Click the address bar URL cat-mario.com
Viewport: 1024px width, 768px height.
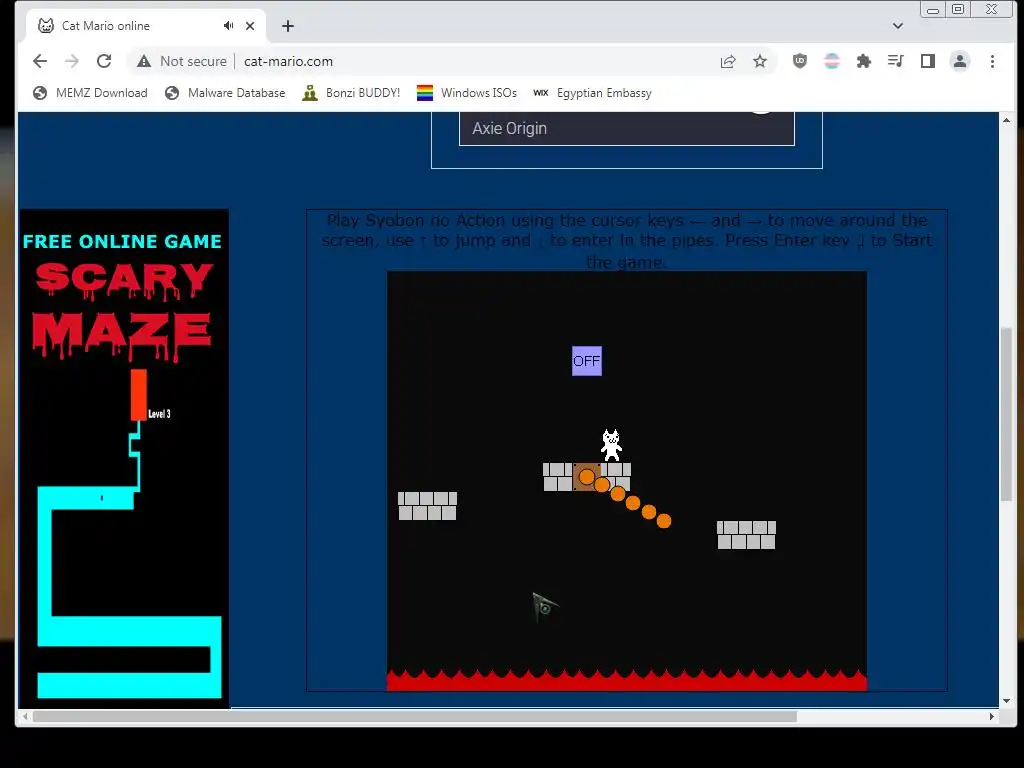(288, 61)
